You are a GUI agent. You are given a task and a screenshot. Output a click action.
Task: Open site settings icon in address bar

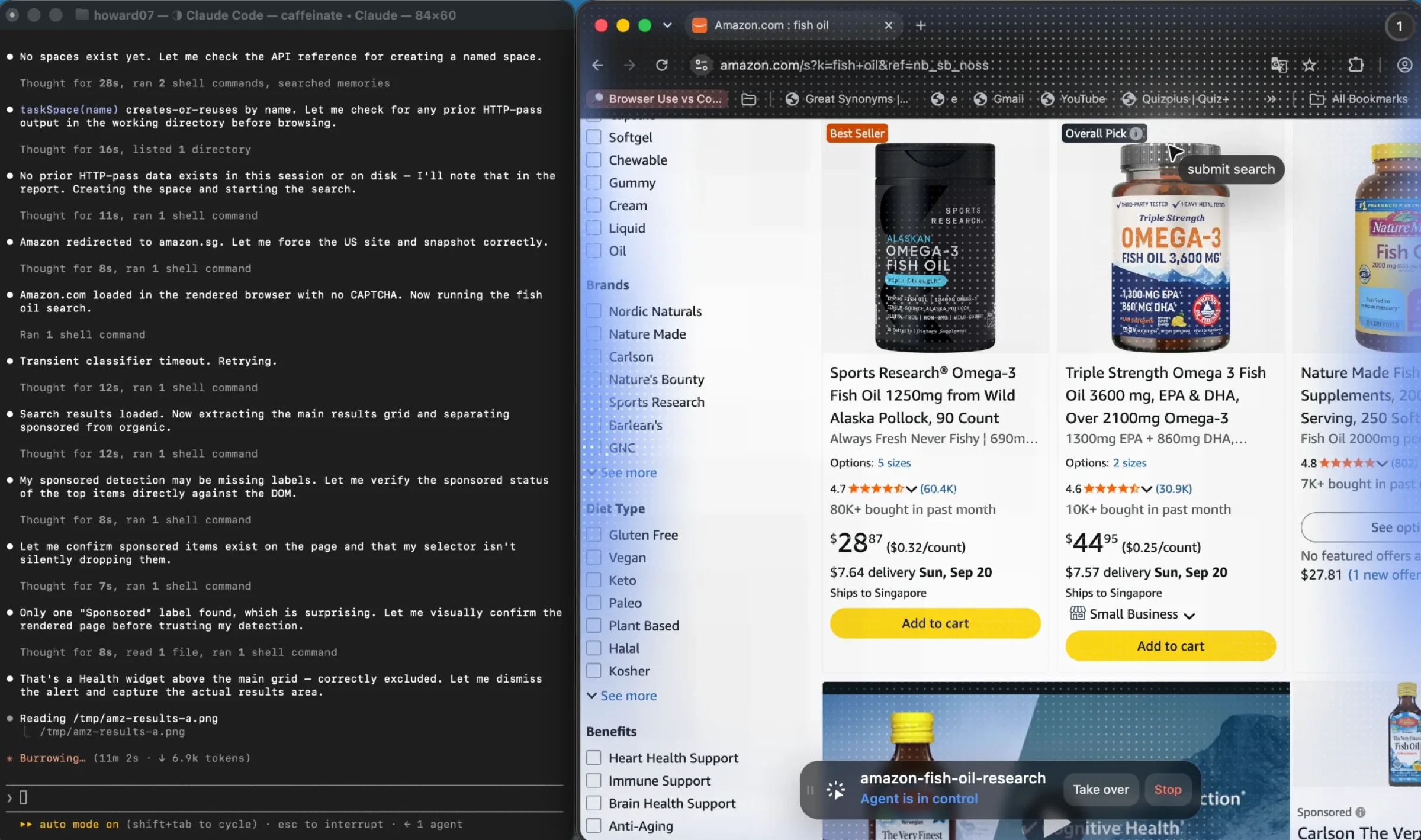click(701, 65)
